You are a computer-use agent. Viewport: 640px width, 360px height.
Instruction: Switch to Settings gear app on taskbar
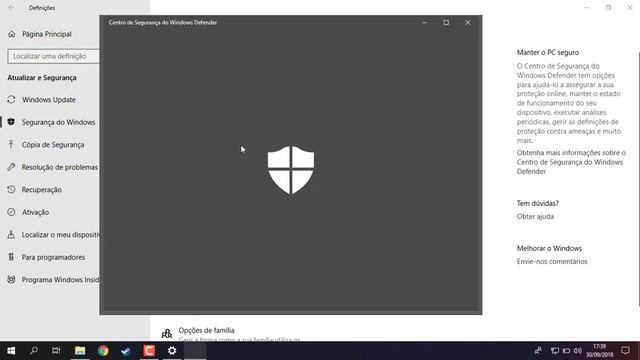[172, 351]
